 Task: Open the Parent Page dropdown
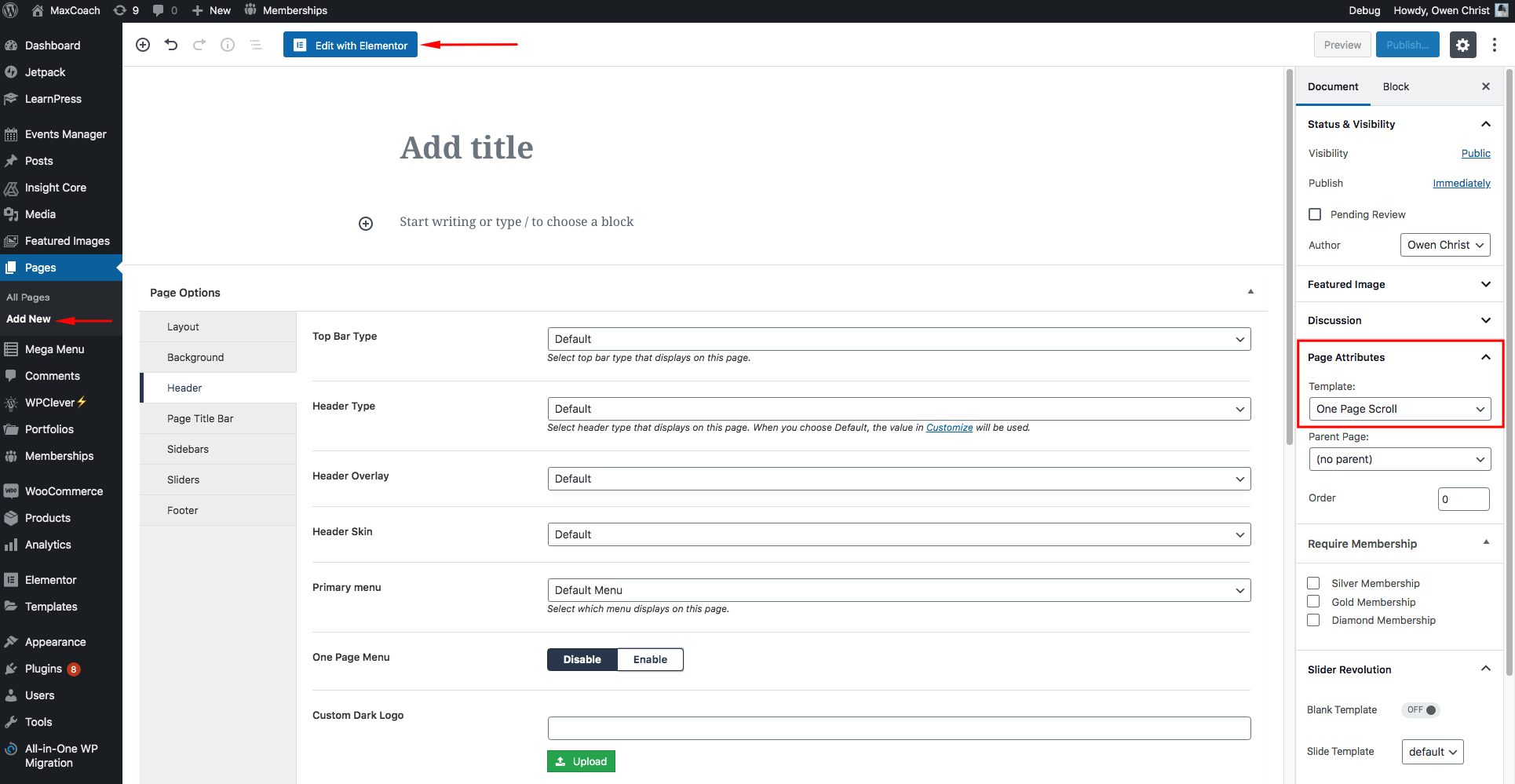click(1400, 459)
